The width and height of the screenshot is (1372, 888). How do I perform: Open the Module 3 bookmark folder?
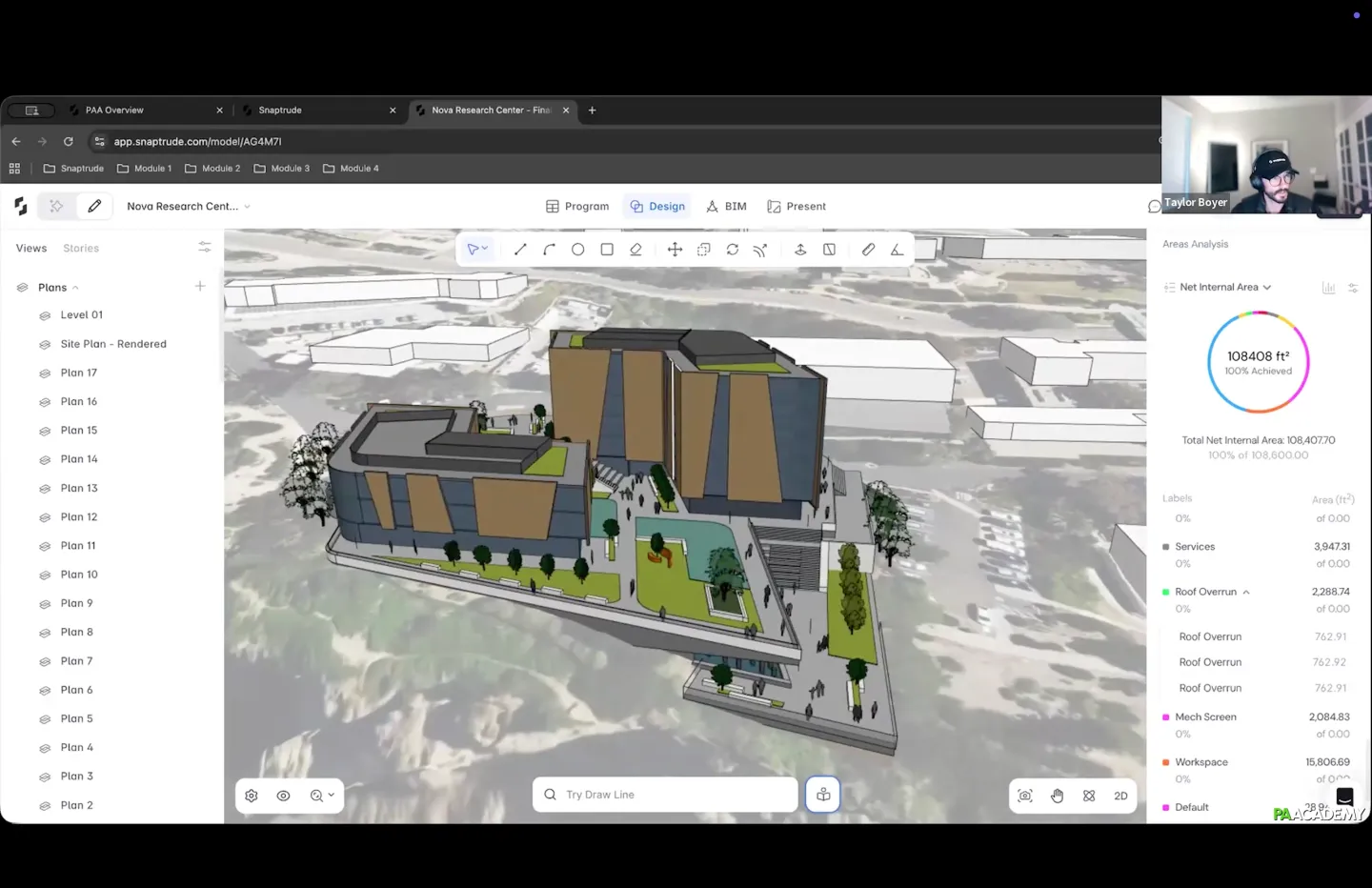tap(282, 169)
